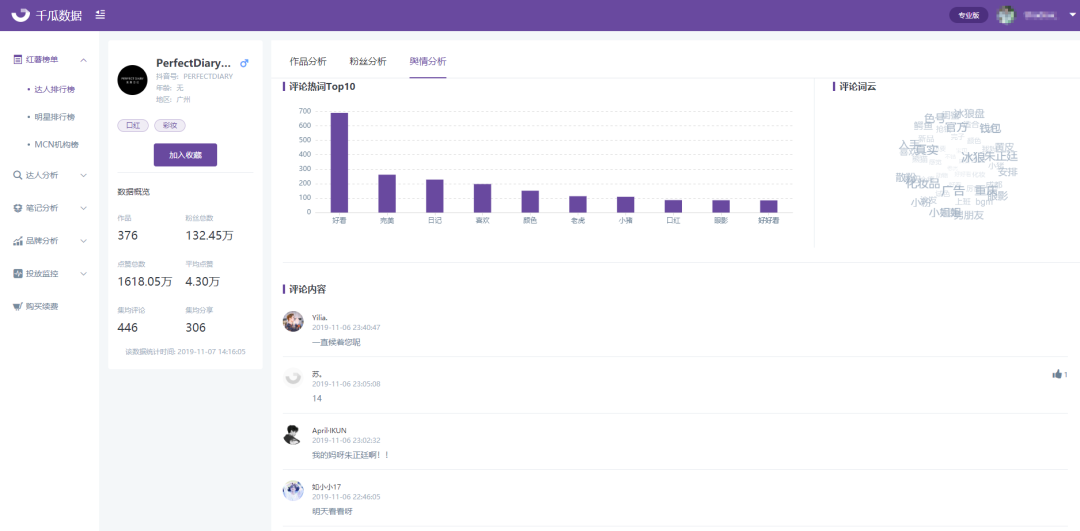Click username April·IKUN
This screenshot has height=531, width=1080.
(x=329, y=430)
